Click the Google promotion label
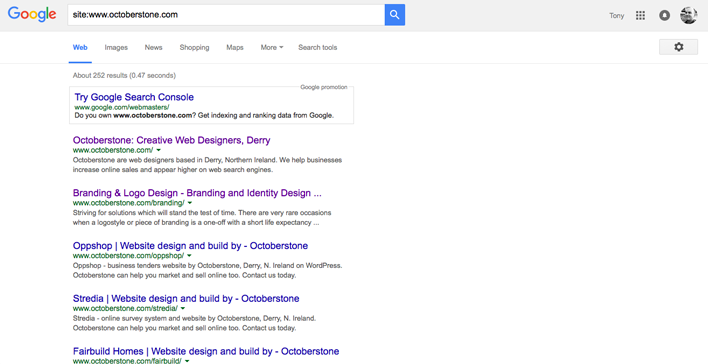This screenshot has height=364, width=708. [x=324, y=87]
